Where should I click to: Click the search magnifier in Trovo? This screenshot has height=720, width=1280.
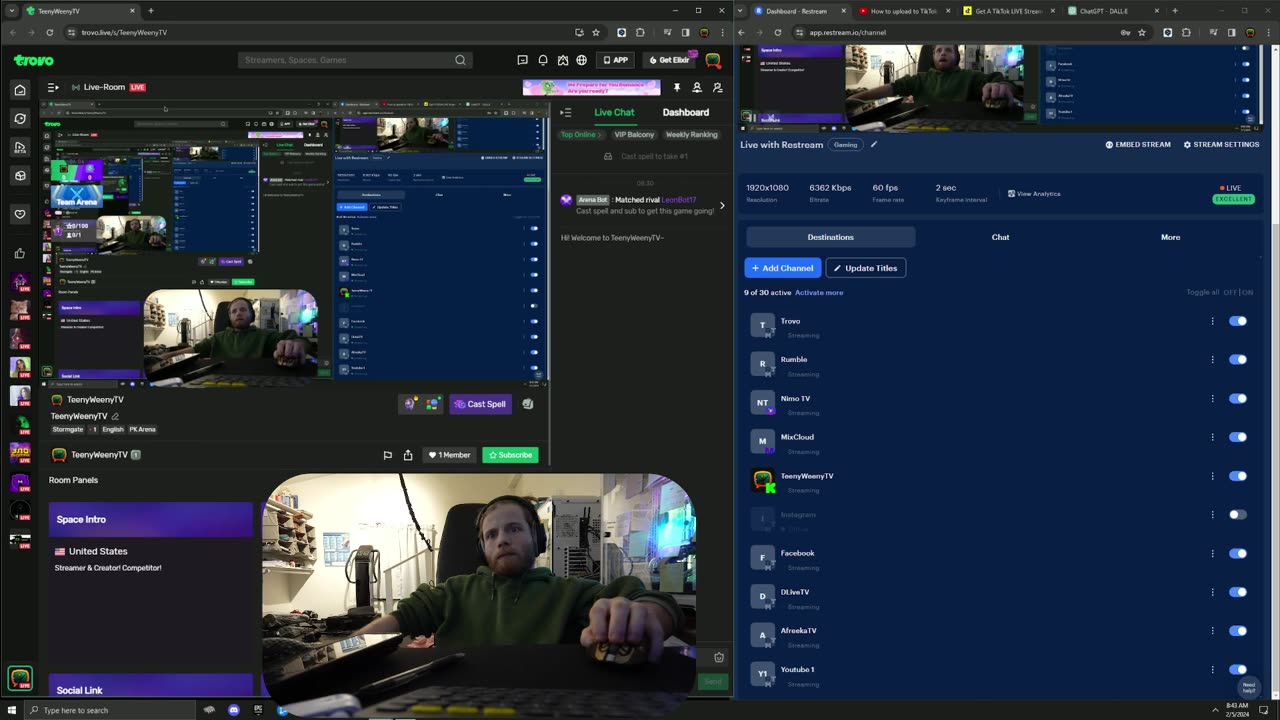click(x=460, y=60)
